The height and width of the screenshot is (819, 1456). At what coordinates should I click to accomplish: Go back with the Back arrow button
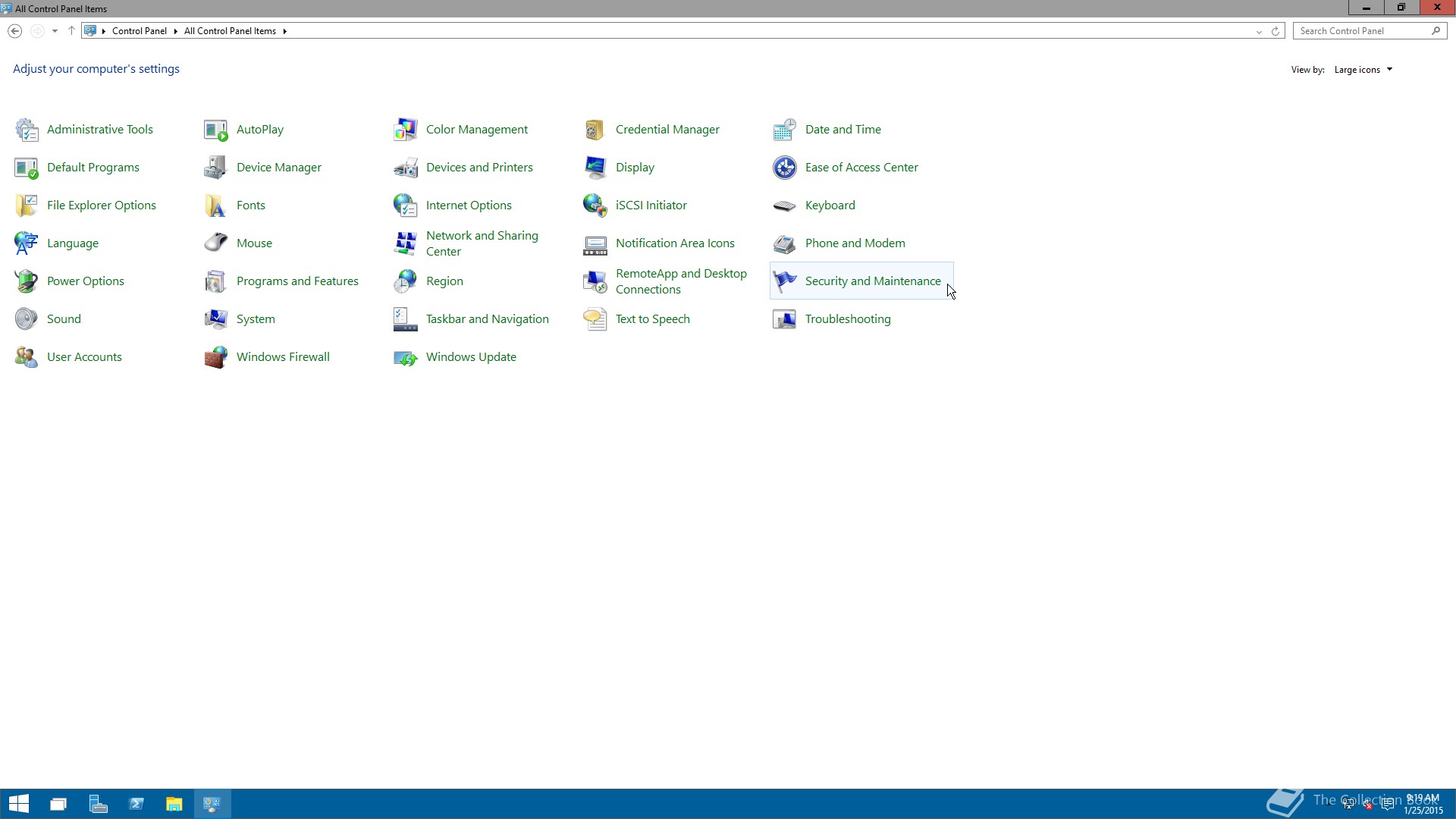14,31
